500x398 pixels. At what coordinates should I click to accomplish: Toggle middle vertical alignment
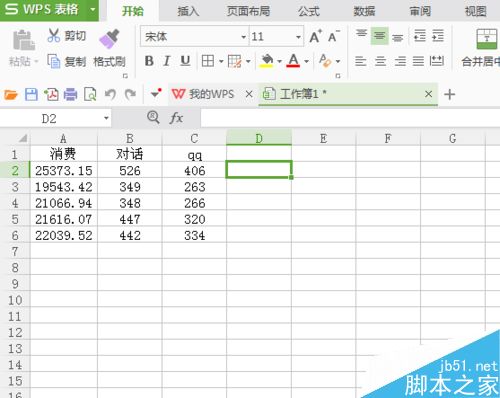379,36
